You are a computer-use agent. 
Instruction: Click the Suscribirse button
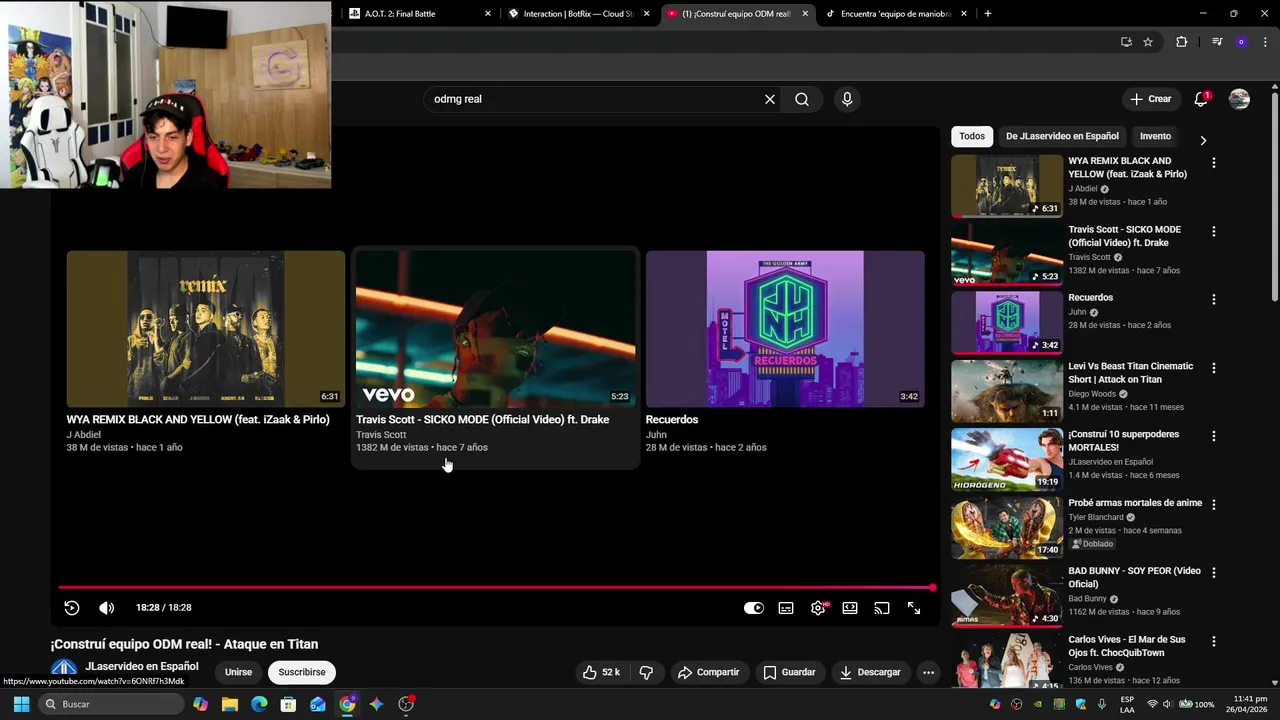(302, 672)
